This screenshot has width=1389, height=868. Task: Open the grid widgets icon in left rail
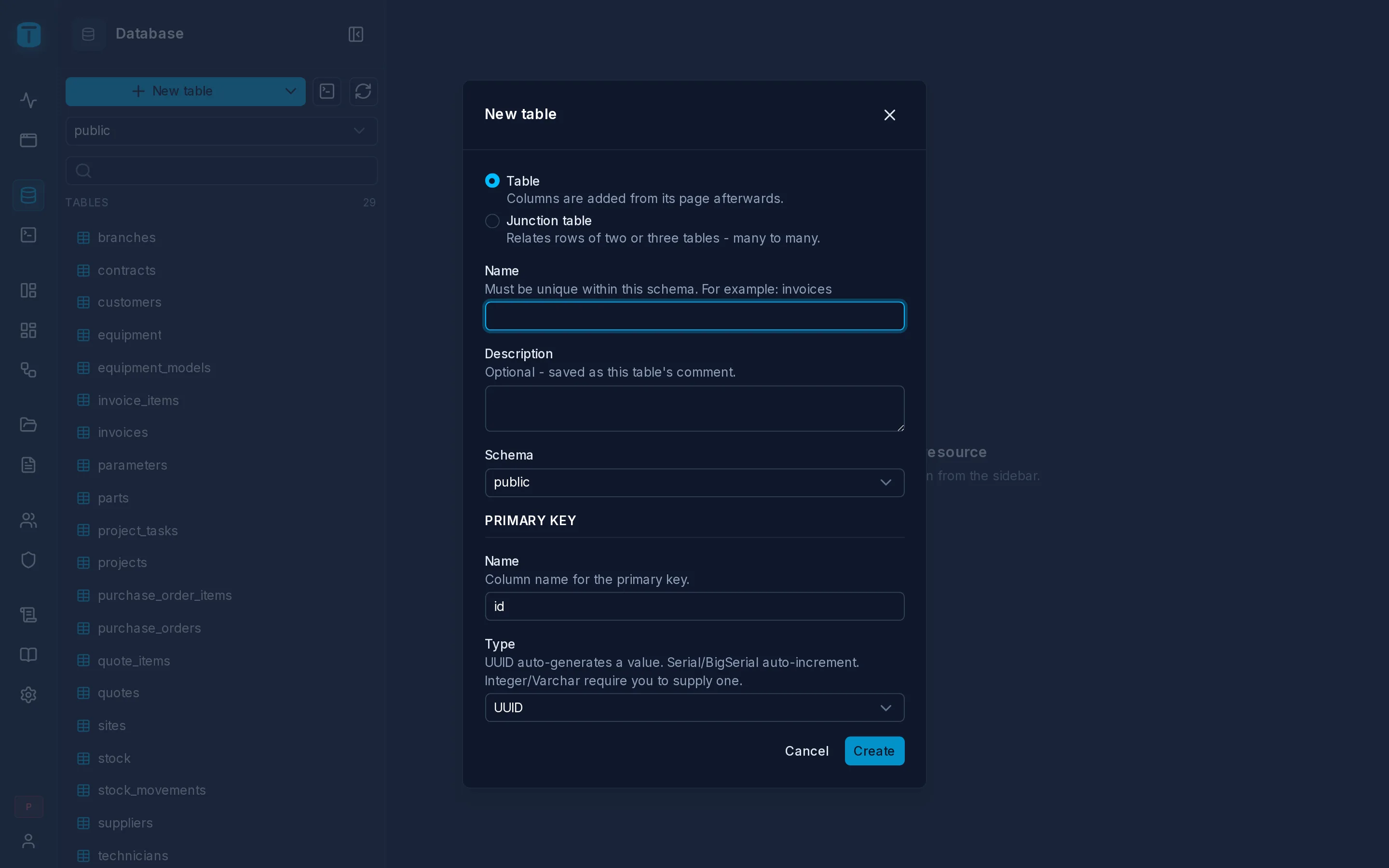point(29,330)
